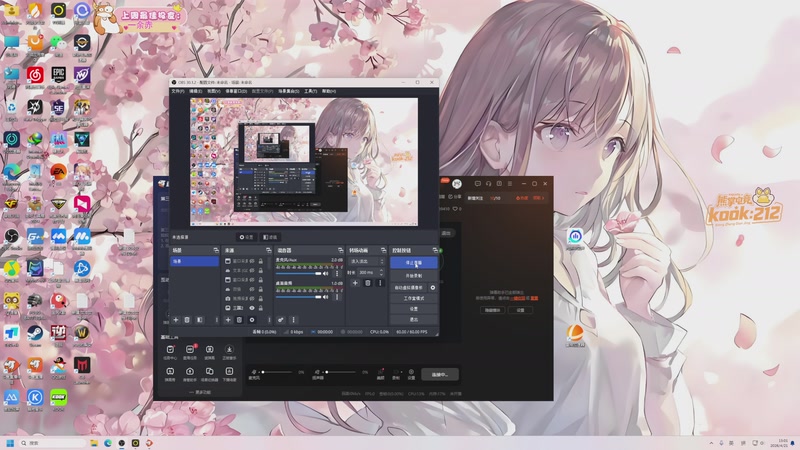Toggle mic icon beside 麦克风 slider in companion
The image size is (800, 450).
click(x=254, y=372)
